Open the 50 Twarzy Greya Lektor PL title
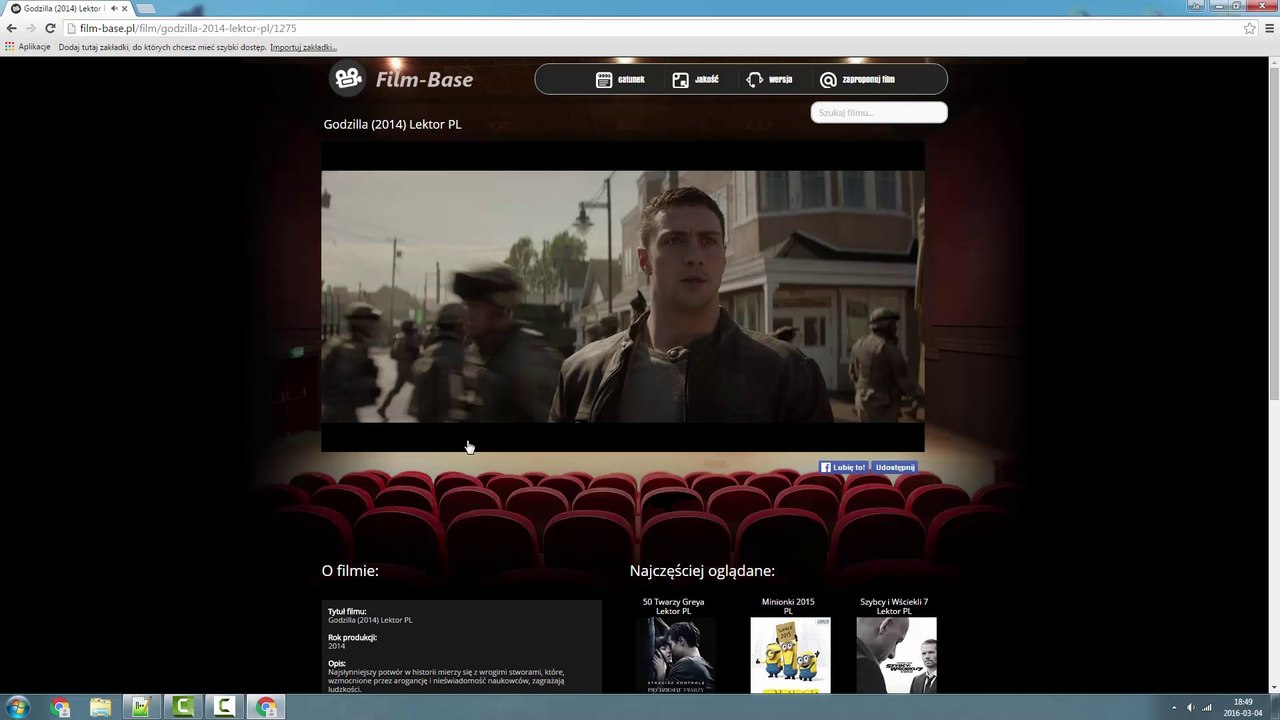Viewport: 1280px width, 720px height. 673,606
